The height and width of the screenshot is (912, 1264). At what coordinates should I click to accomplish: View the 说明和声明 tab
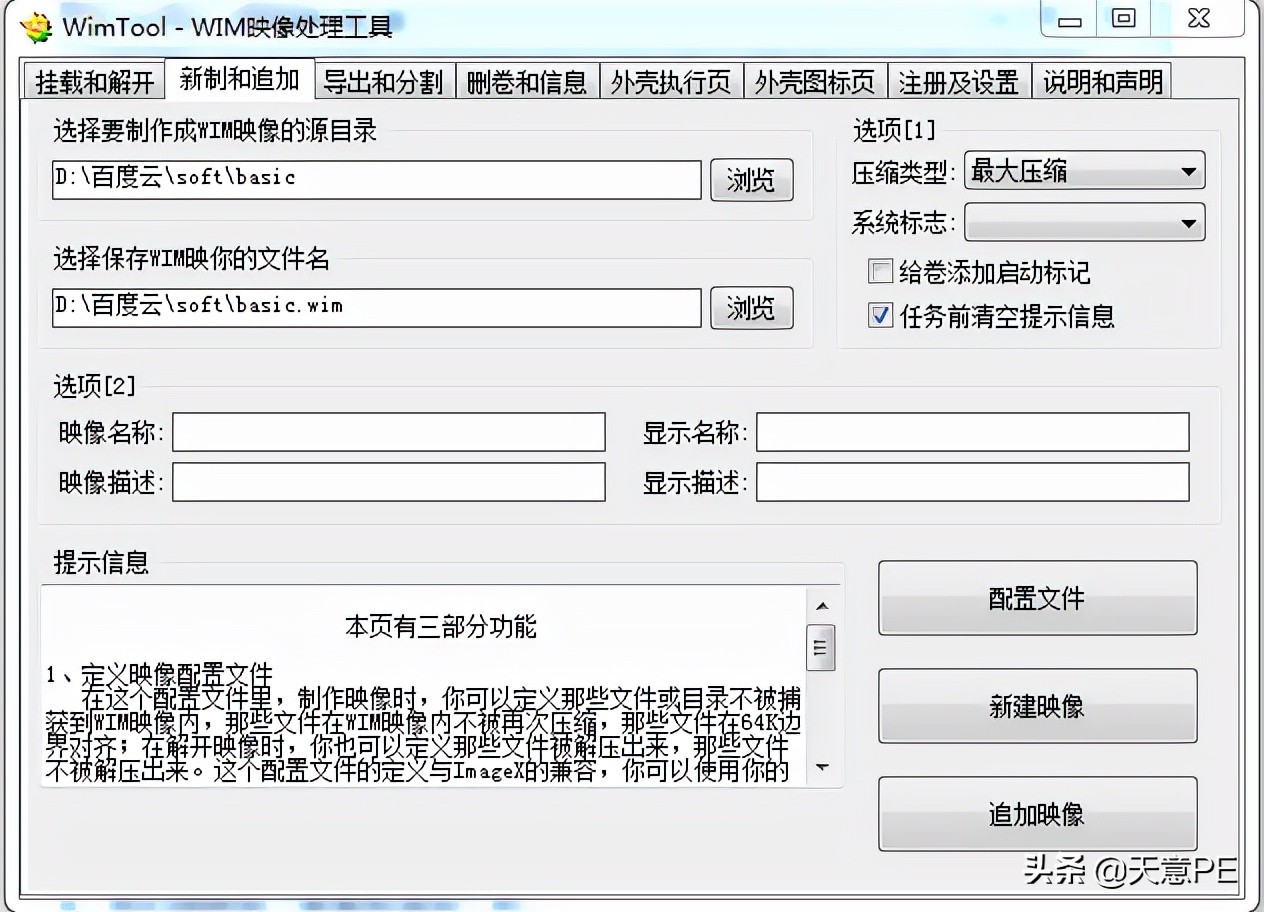pyautogui.click(x=1101, y=80)
